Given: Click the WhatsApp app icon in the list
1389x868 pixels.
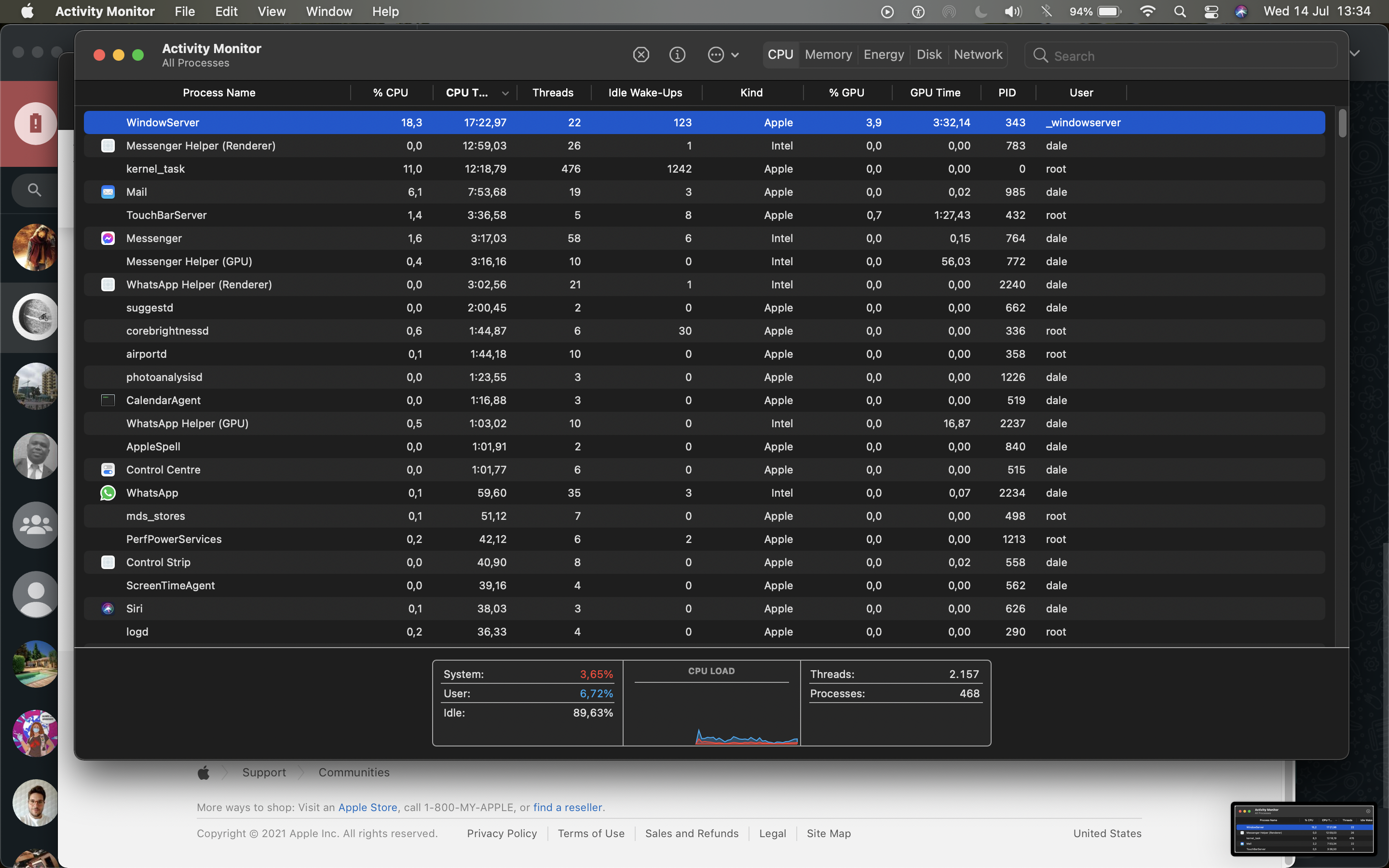Looking at the screenshot, I should (x=108, y=492).
